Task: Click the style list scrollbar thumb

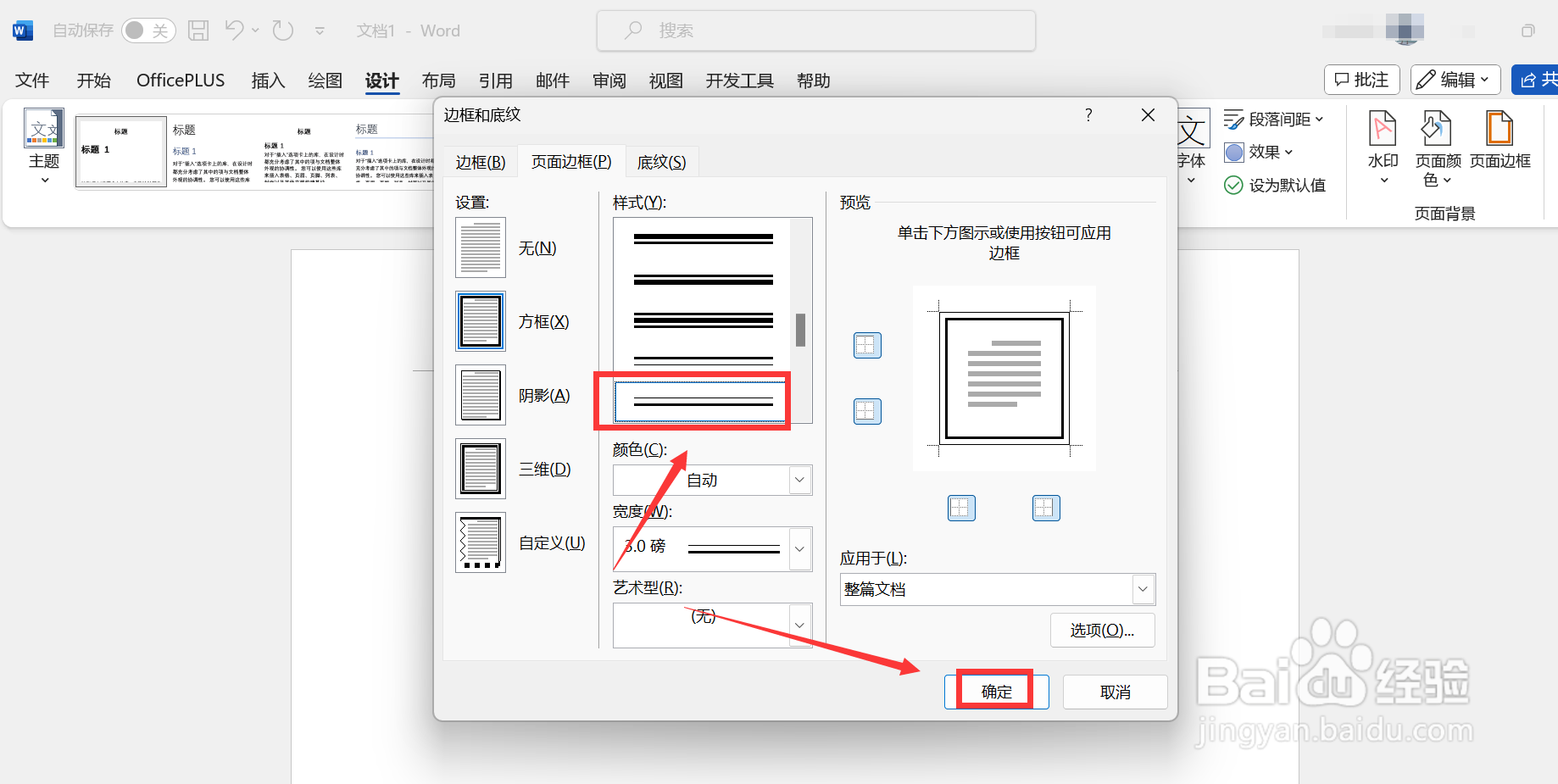Action: (x=800, y=331)
